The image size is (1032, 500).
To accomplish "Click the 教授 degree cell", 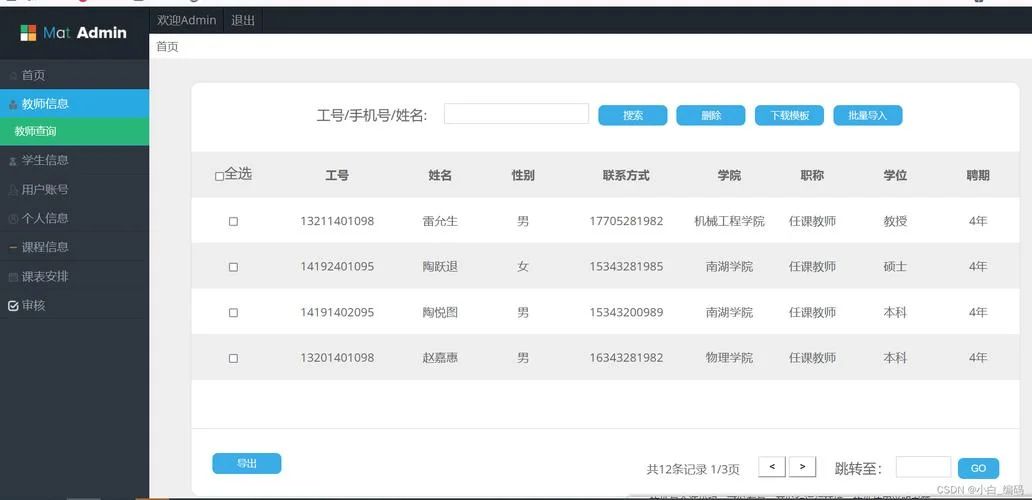I will [x=895, y=222].
